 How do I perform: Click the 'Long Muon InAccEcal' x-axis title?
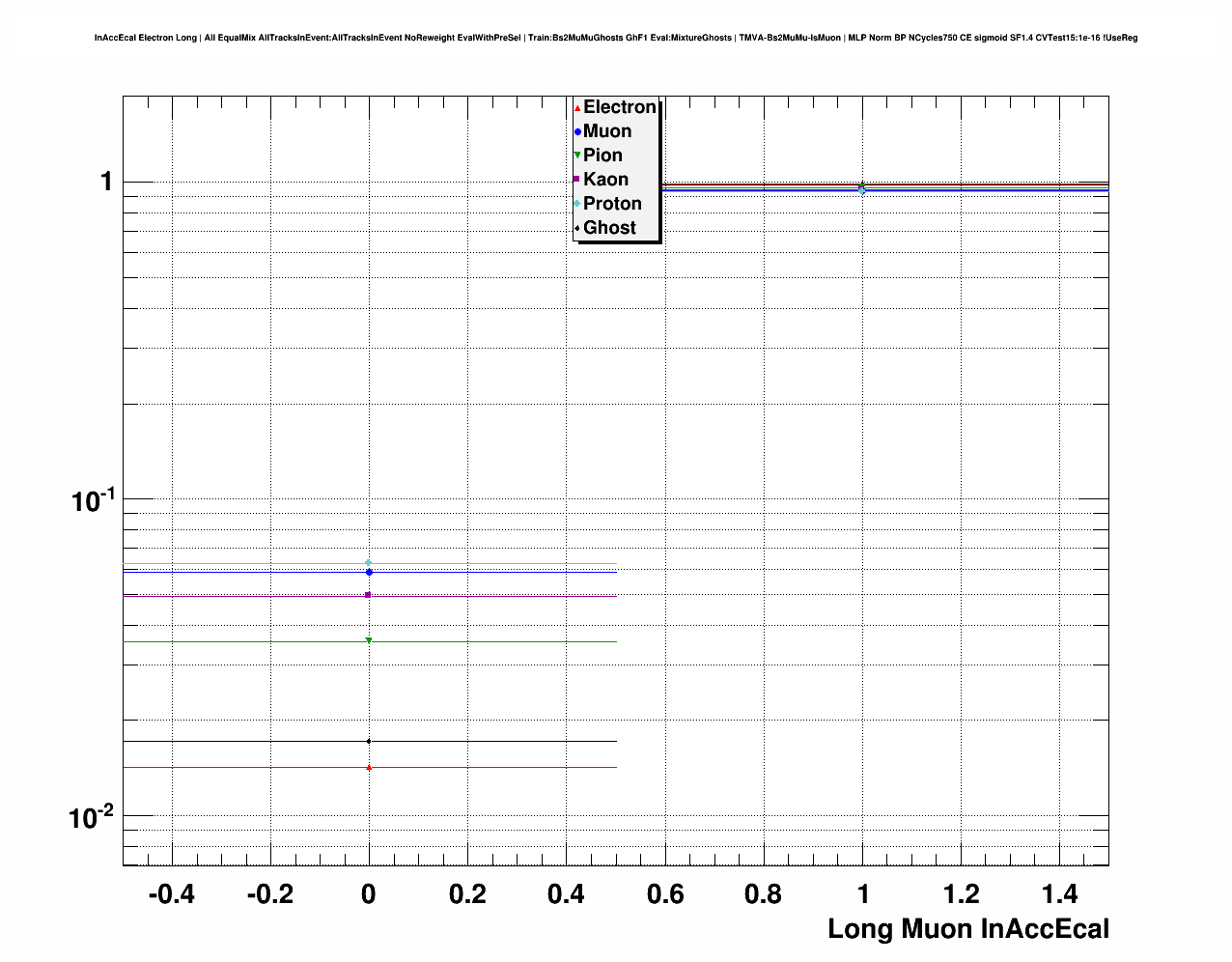(x=968, y=929)
